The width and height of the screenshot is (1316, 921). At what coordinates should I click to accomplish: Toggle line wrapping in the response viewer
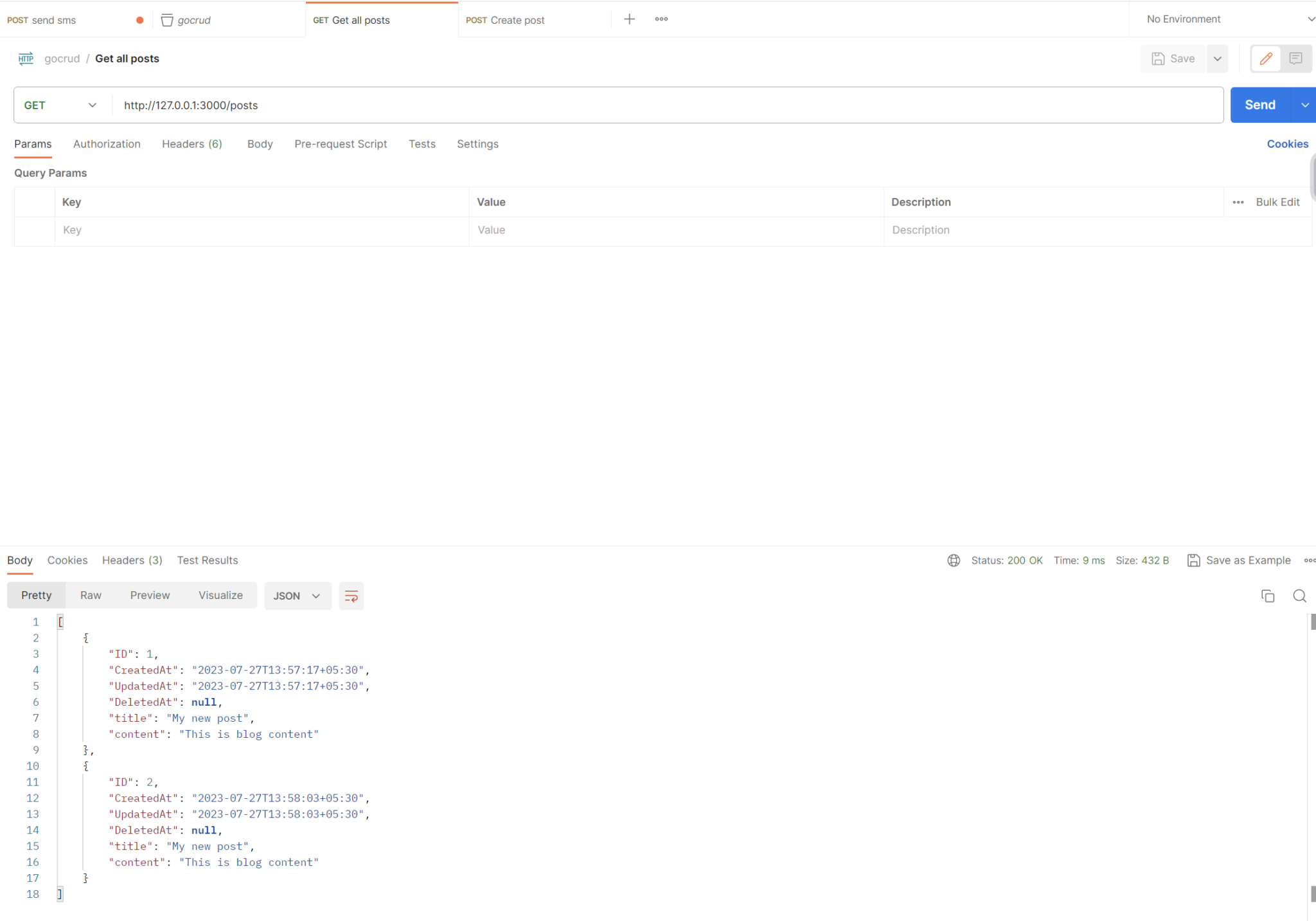[x=351, y=596]
